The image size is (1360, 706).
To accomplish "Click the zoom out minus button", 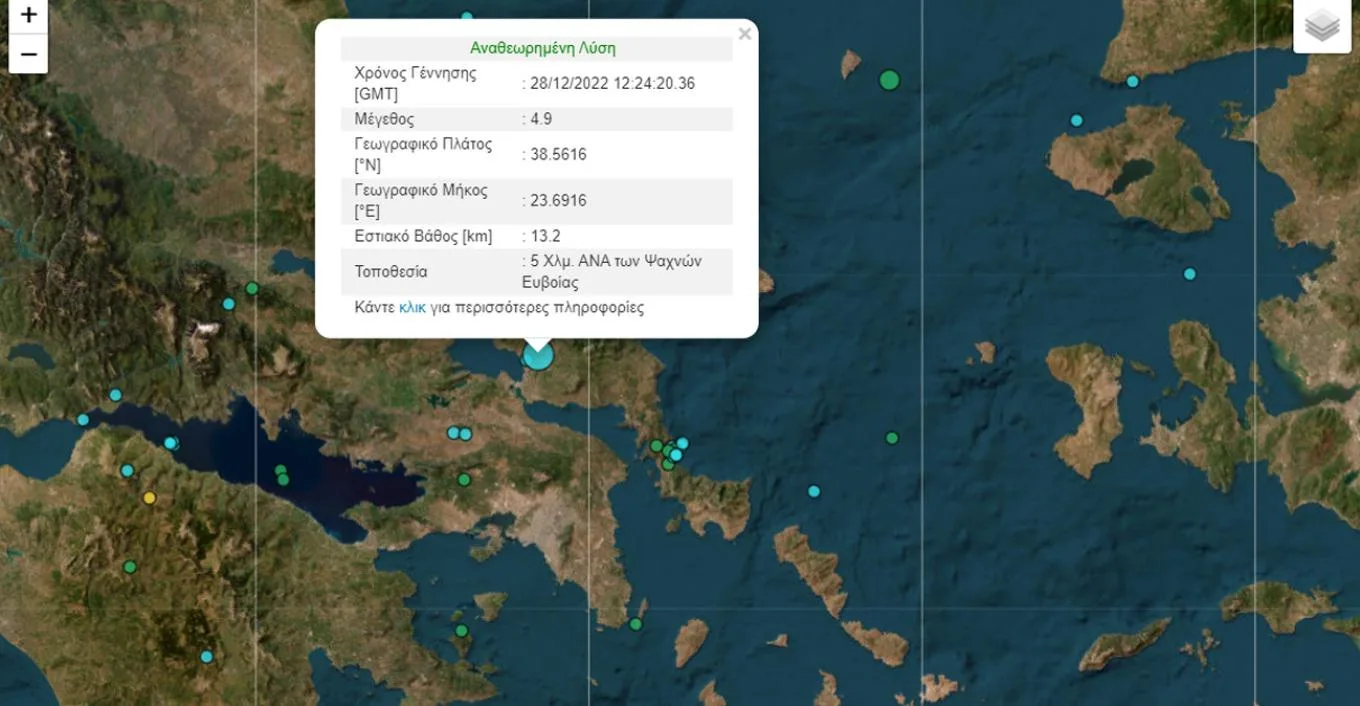I will pyautogui.click(x=28, y=54).
